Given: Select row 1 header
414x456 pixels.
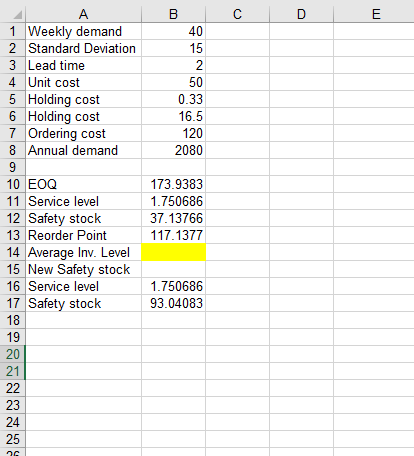Looking at the screenshot, I should (13, 31).
